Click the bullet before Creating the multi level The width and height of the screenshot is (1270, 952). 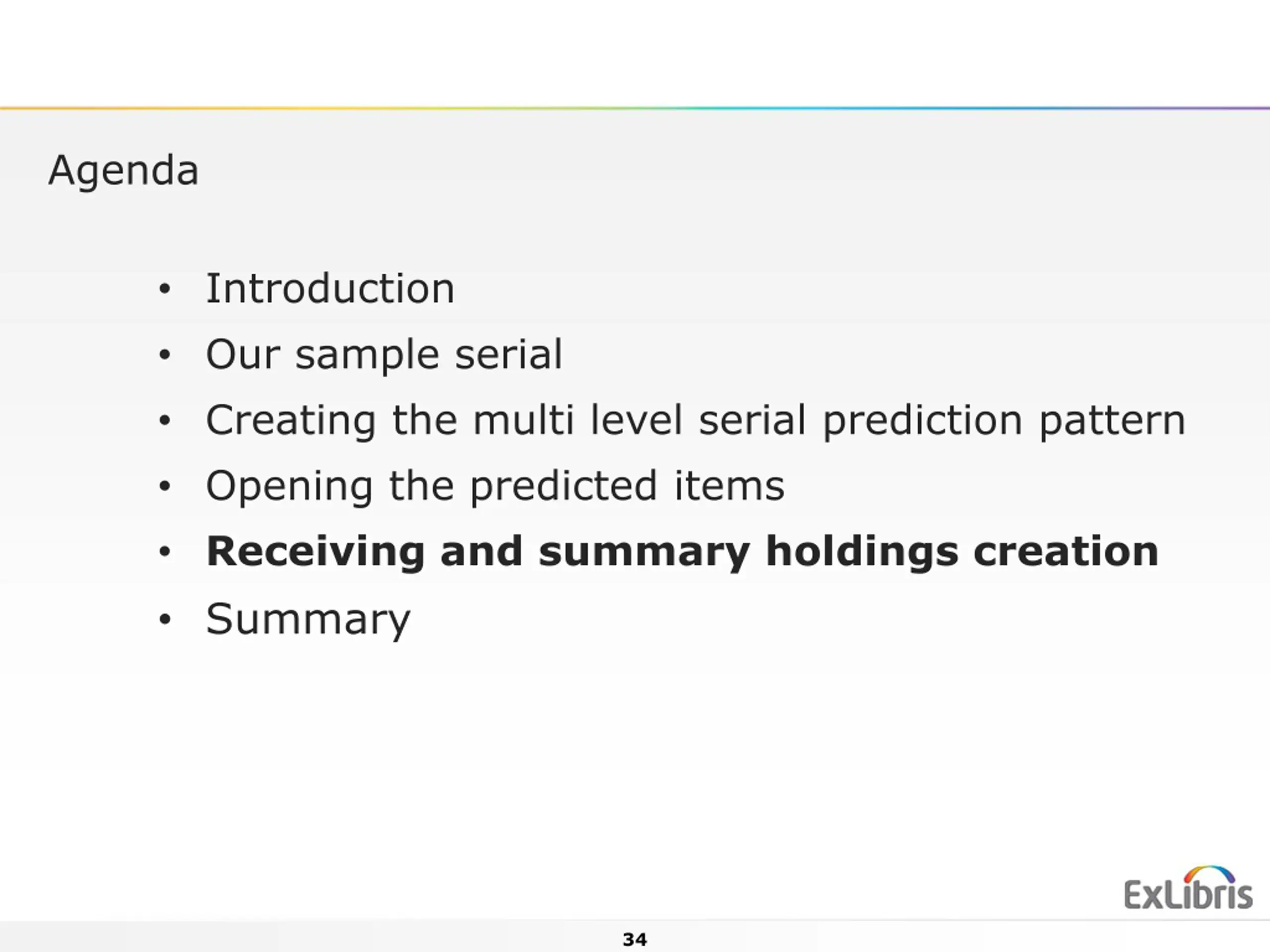(x=165, y=420)
